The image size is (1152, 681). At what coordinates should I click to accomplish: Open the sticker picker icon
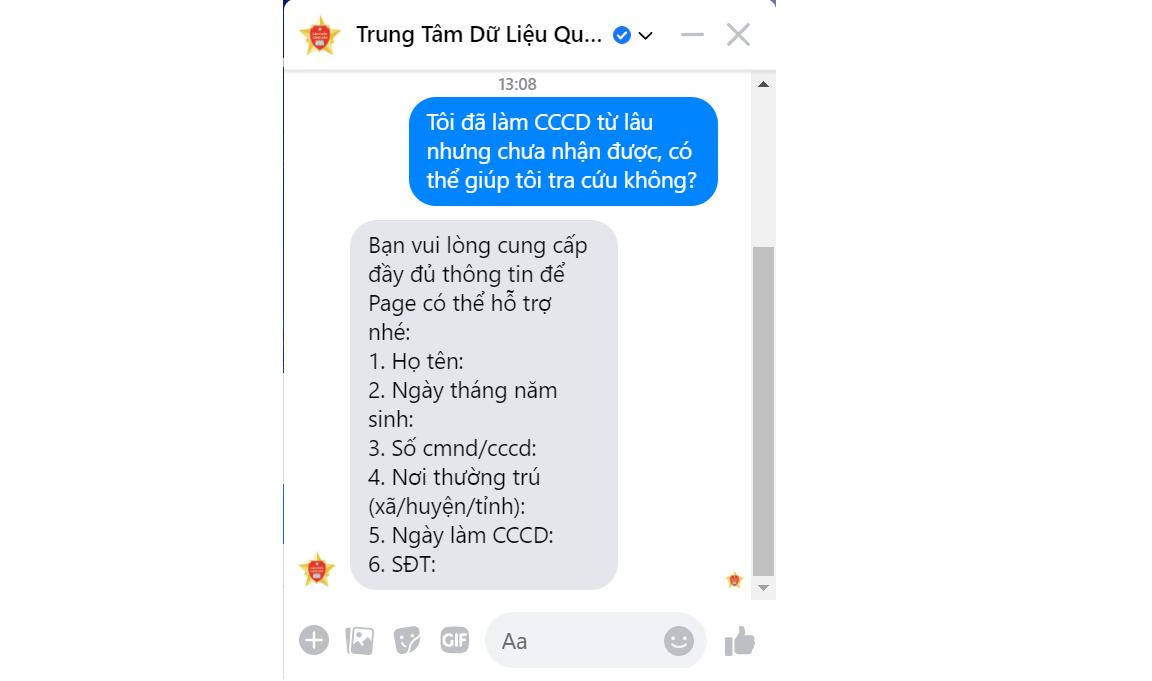point(407,641)
